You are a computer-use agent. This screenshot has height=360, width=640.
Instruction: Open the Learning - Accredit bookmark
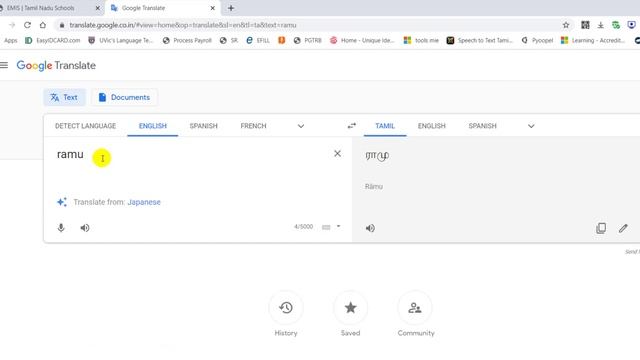tap(593, 40)
